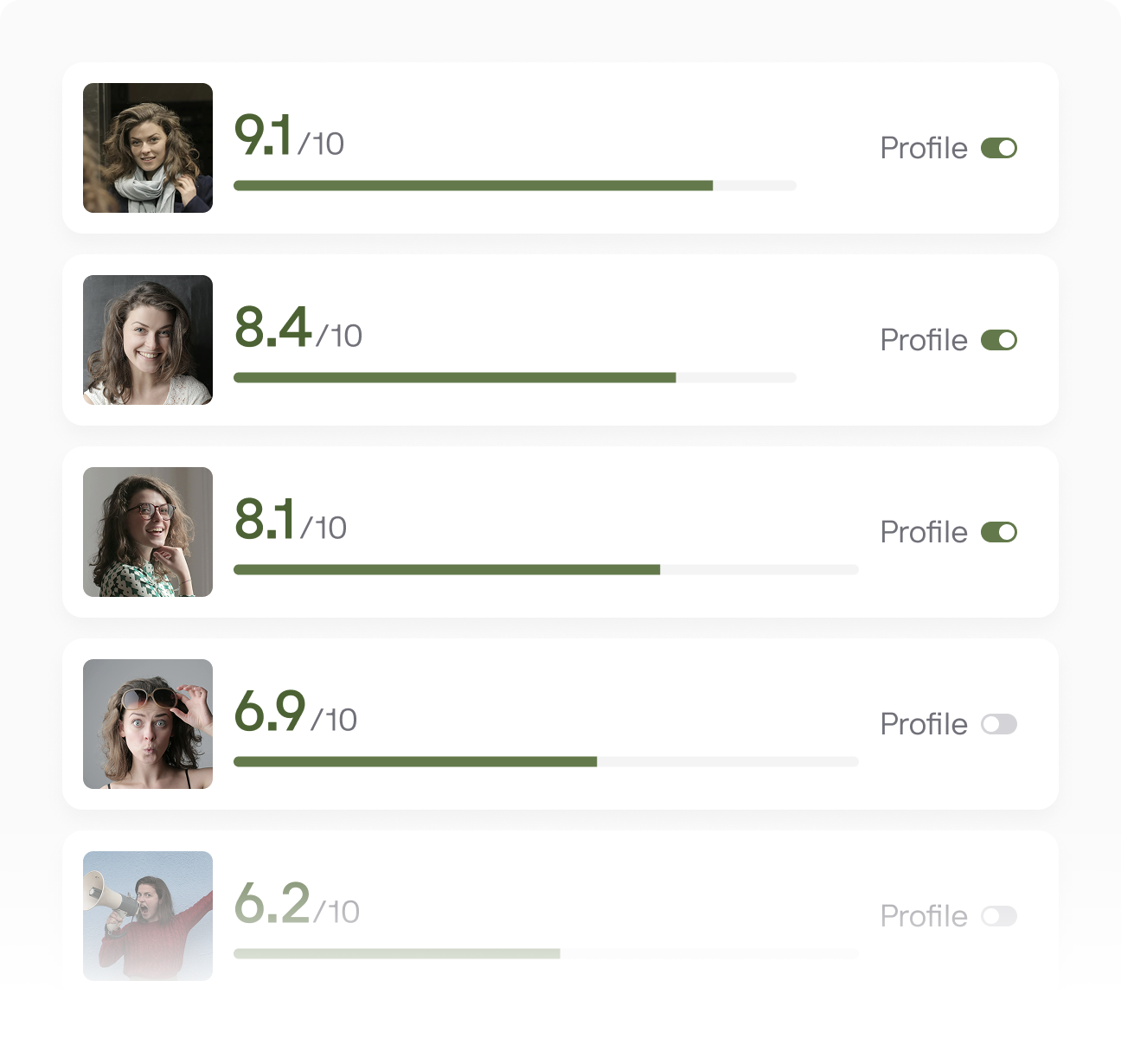Image resolution: width=1121 pixels, height=1064 pixels.
Task: Select the progress bar on the 8.4 row
Action: coord(515,377)
